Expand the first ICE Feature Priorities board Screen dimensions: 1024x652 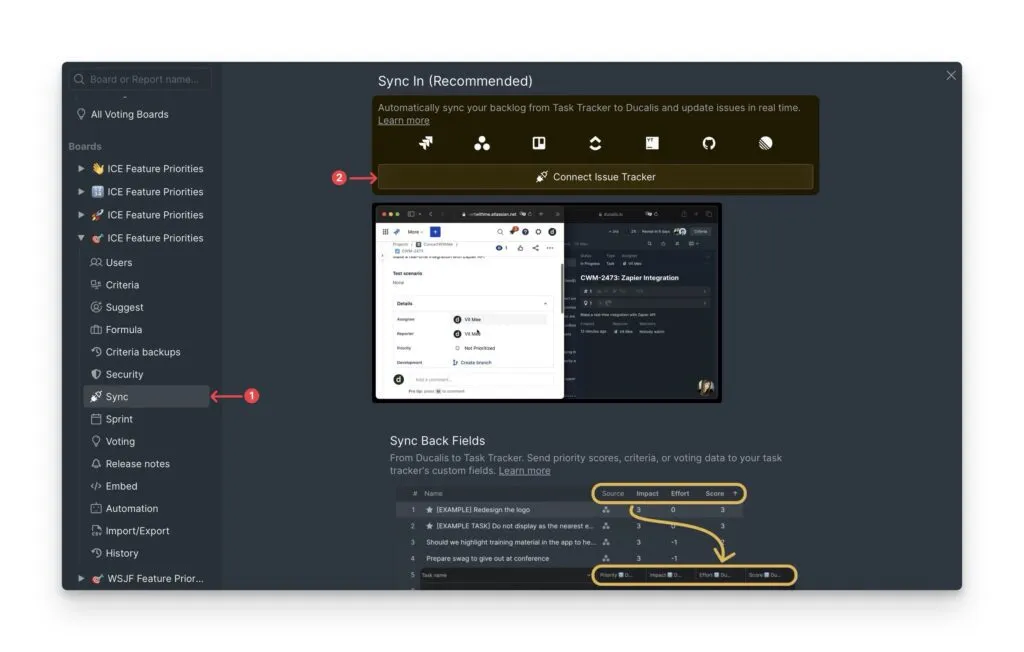tap(81, 169)
